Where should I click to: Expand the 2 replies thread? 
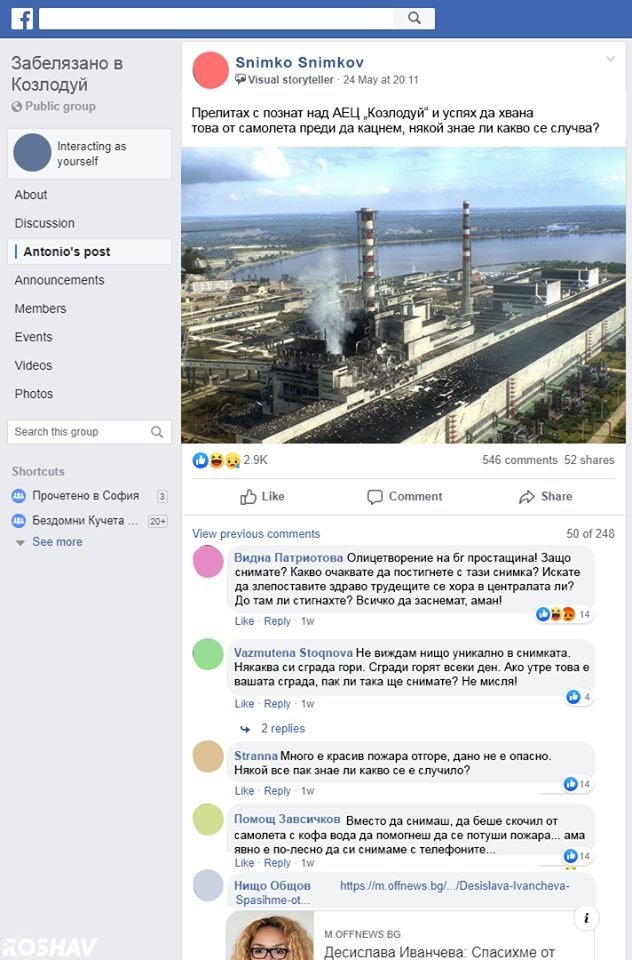pyautogui.click(x=282, y=728)
